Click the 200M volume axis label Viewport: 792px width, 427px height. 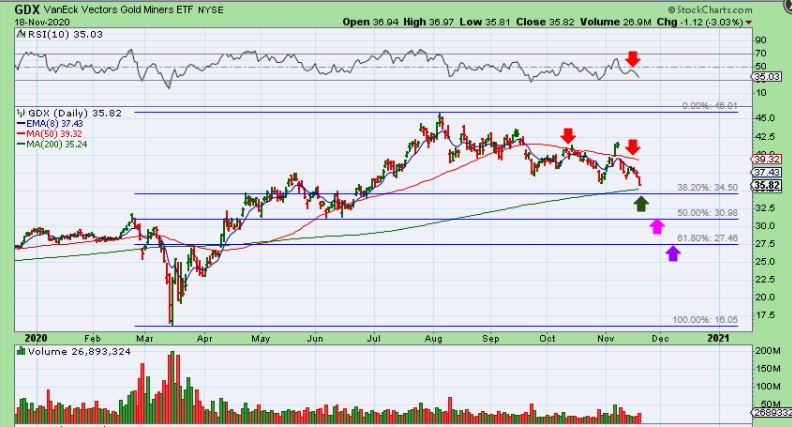[x=767, y=351]
